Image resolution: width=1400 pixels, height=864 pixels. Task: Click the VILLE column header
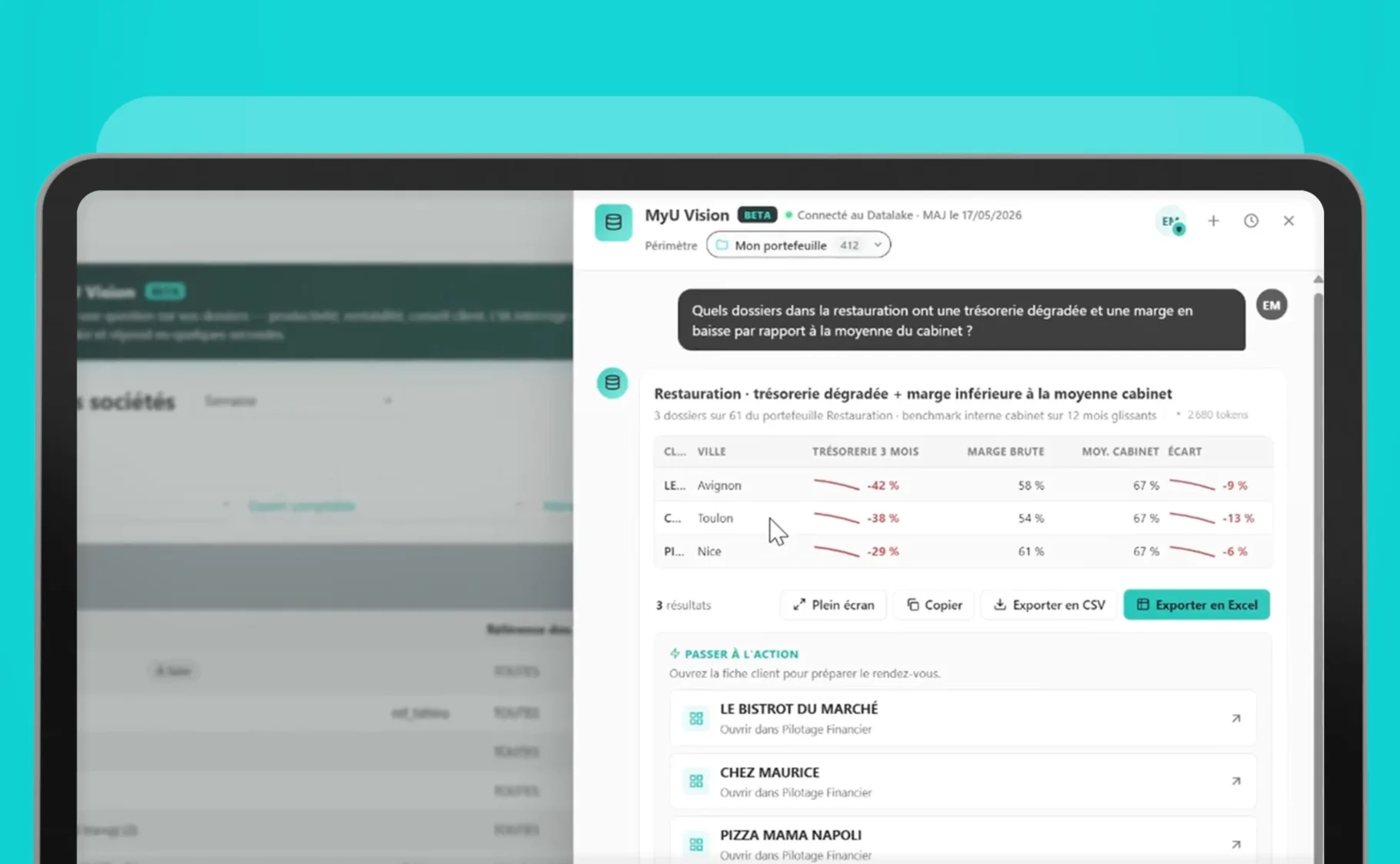(712, 452)
